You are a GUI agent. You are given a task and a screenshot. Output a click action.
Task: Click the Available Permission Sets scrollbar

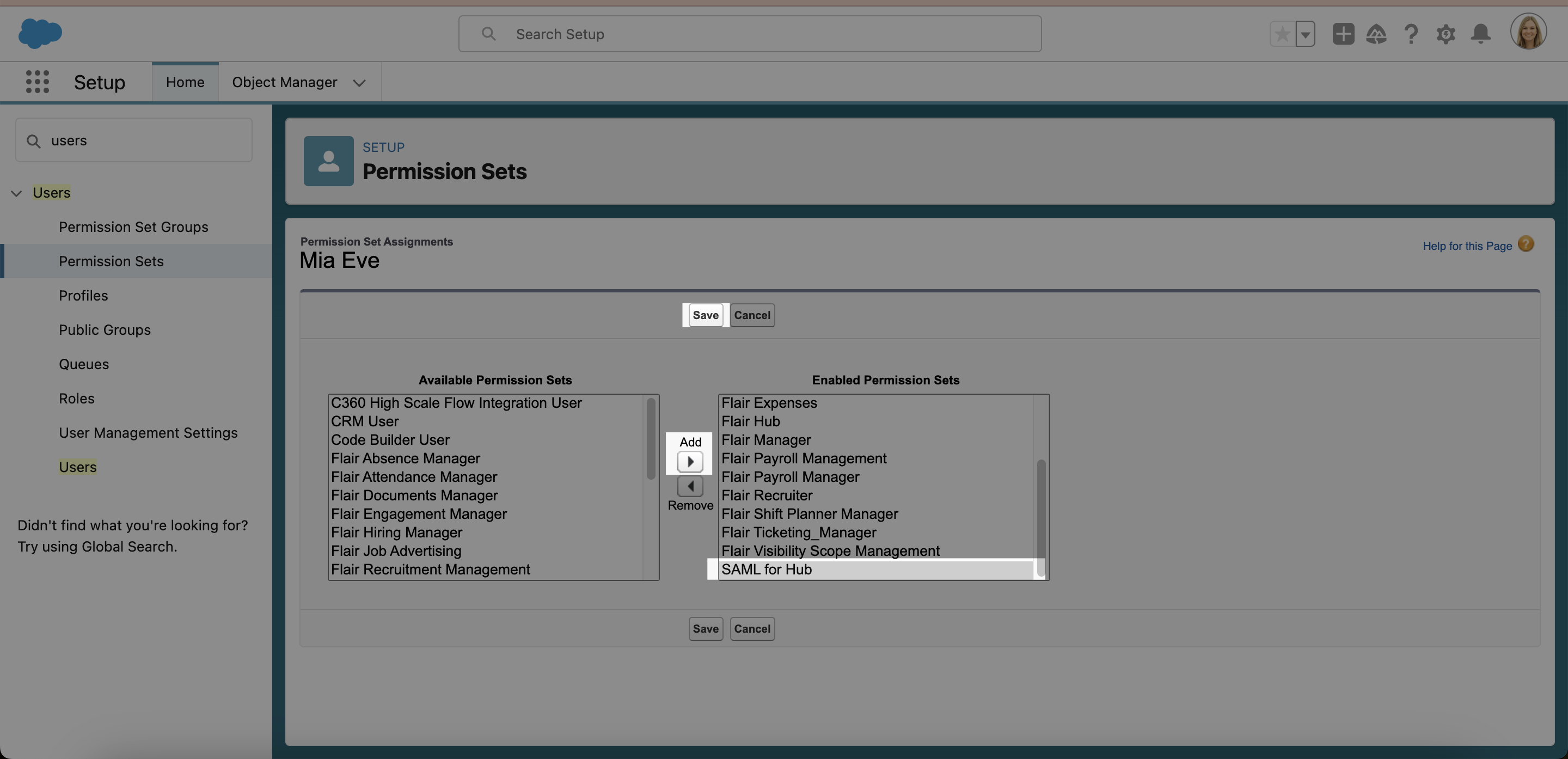[x=651, y=438]
